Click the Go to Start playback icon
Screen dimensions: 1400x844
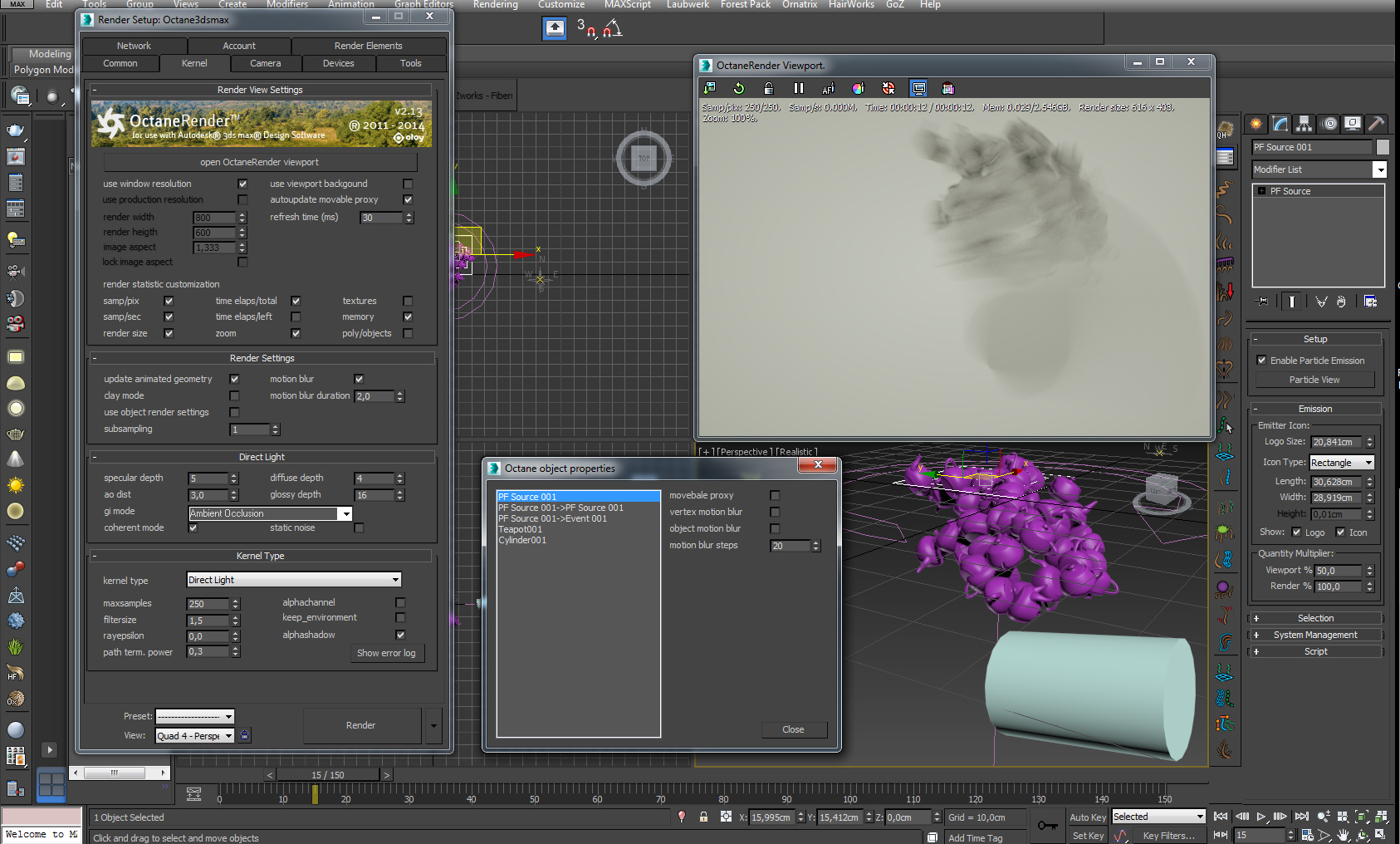pyautogui.click(x=1221, y=817)
